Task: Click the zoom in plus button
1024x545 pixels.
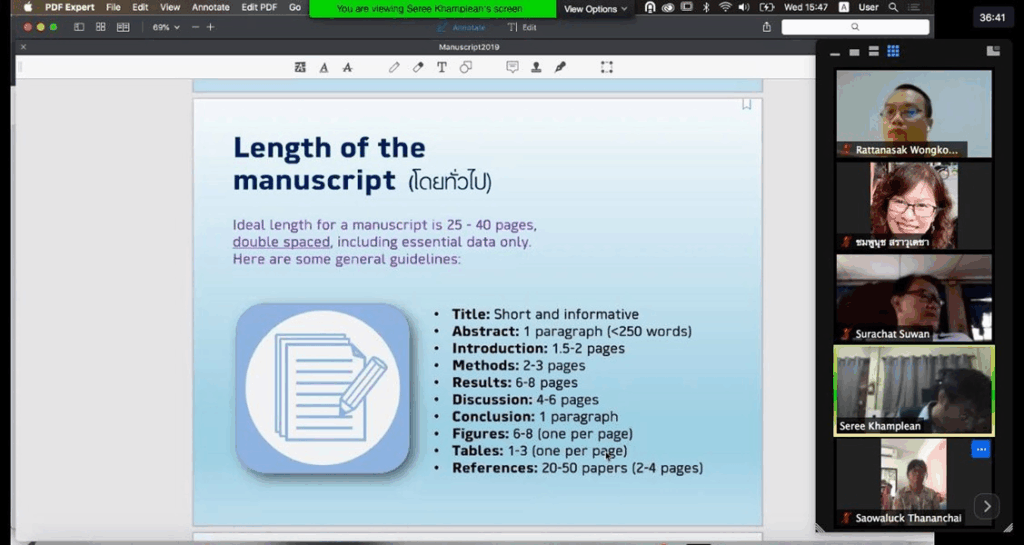Action: [x=210, y=27]
